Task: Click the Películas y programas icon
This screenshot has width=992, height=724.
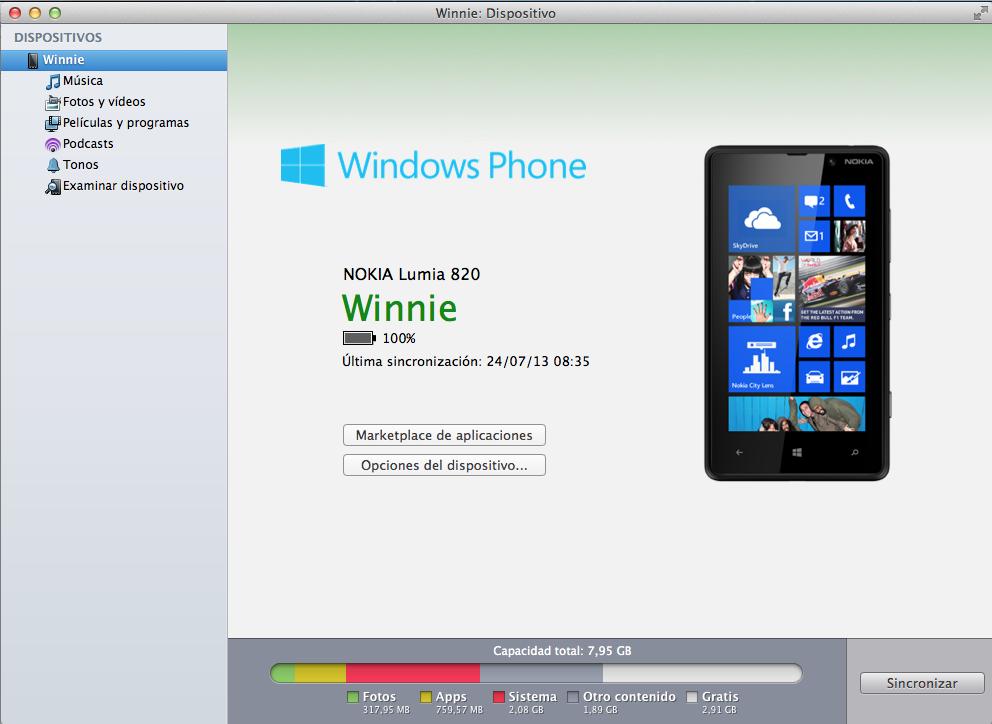Action: click(x=53, y=123)
